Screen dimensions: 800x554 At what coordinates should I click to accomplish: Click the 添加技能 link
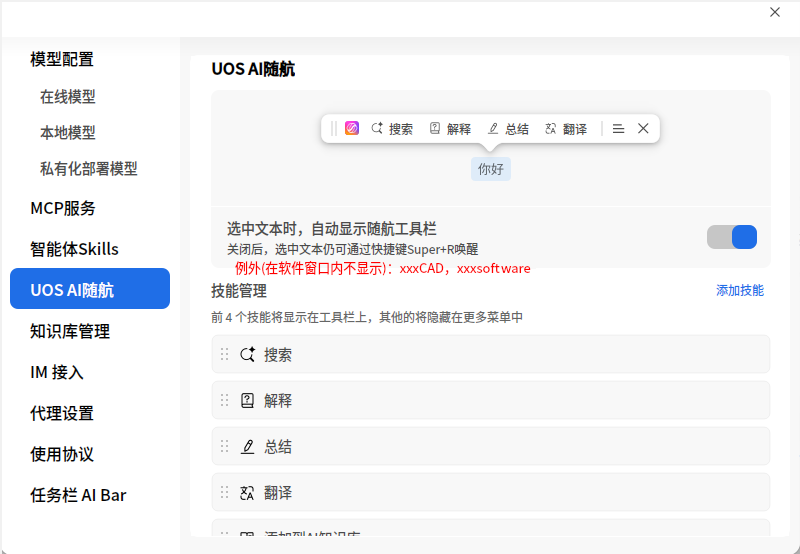740,291
